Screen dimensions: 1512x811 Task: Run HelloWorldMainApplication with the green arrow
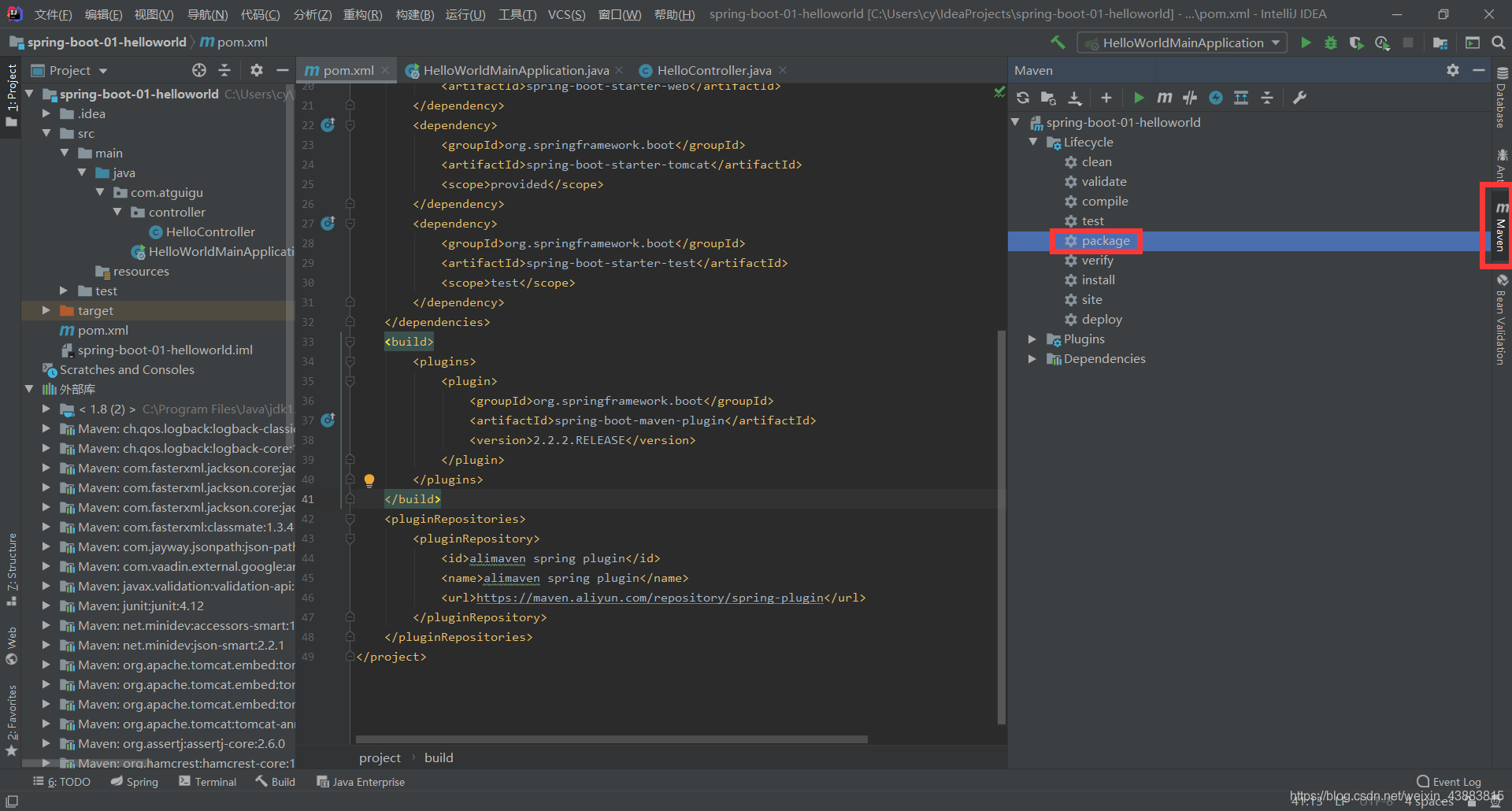[1306, 43]
